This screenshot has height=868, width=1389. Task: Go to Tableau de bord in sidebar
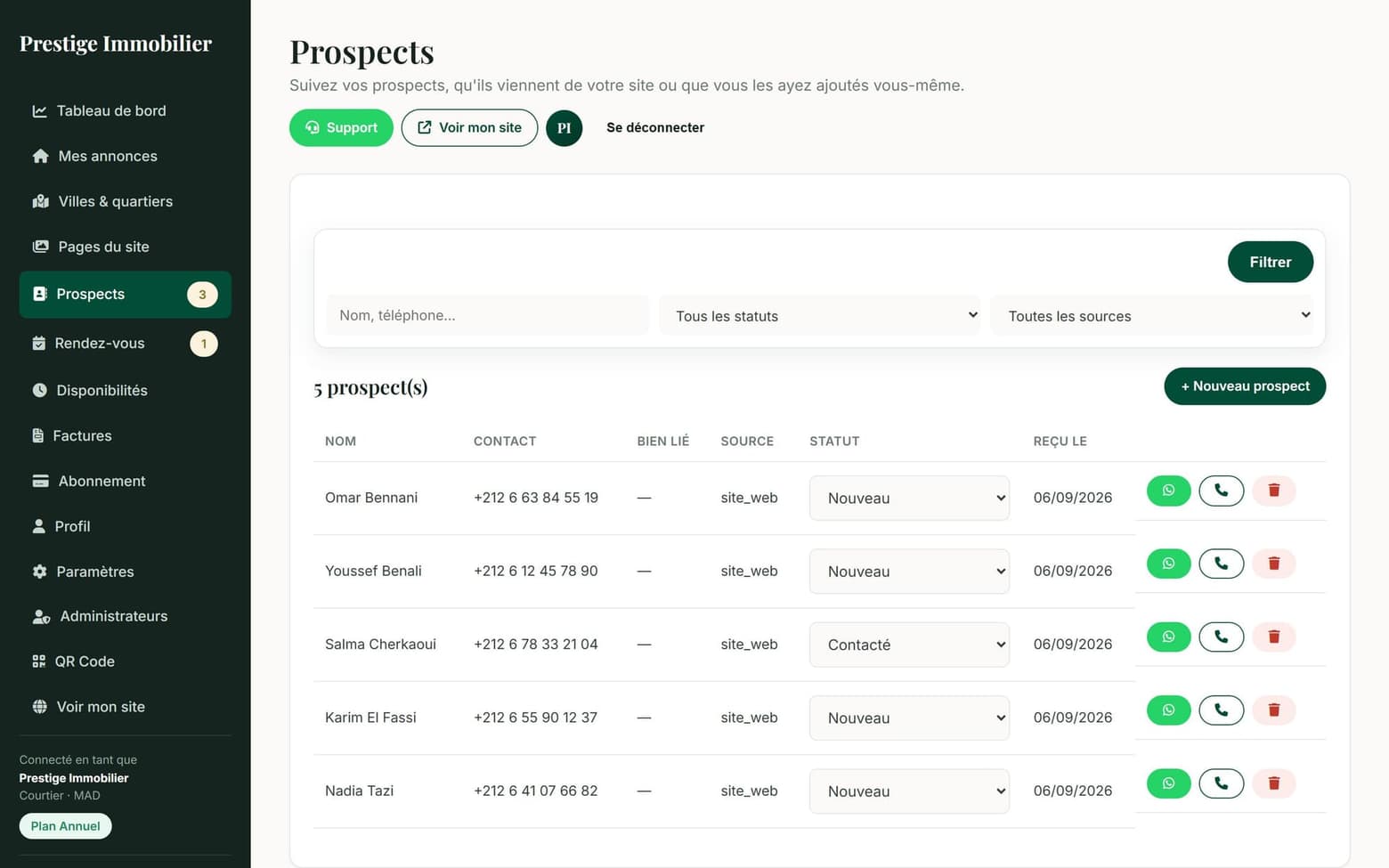tap(125, 111)
